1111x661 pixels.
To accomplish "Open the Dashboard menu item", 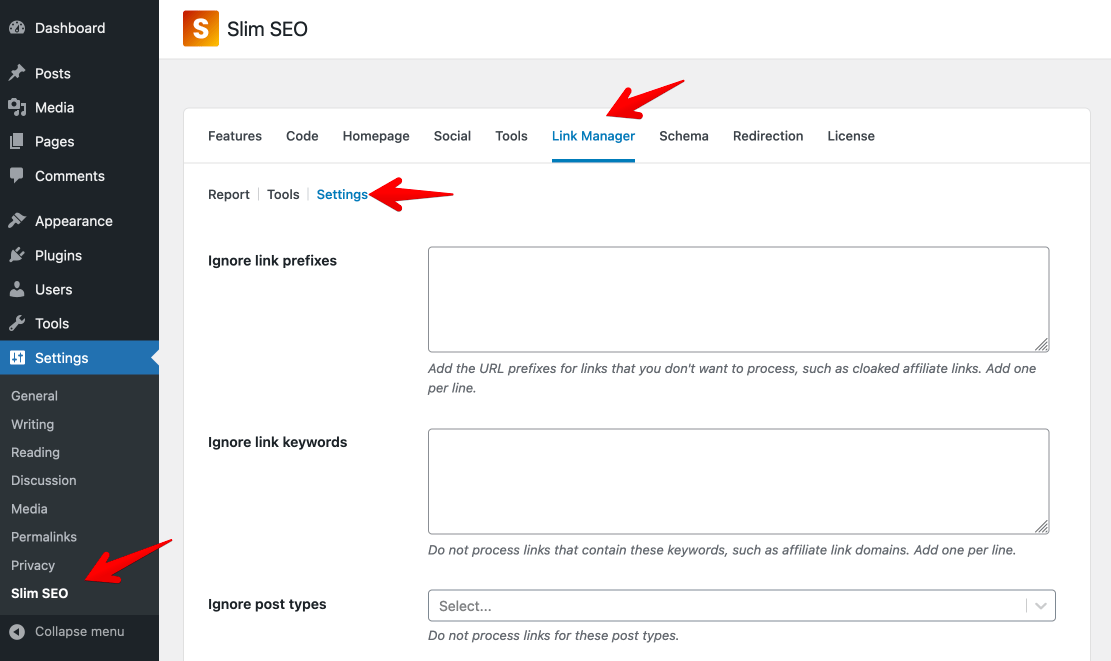I will pos(69,28).
